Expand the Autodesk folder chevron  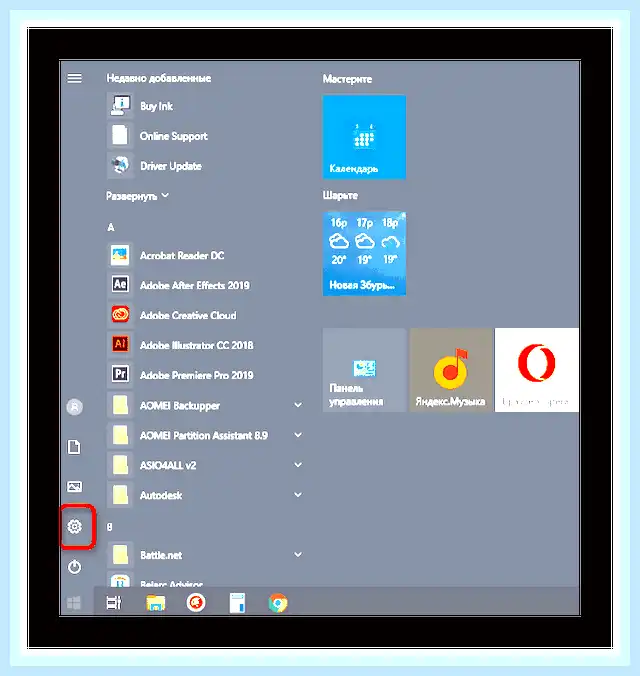[298, 494]
